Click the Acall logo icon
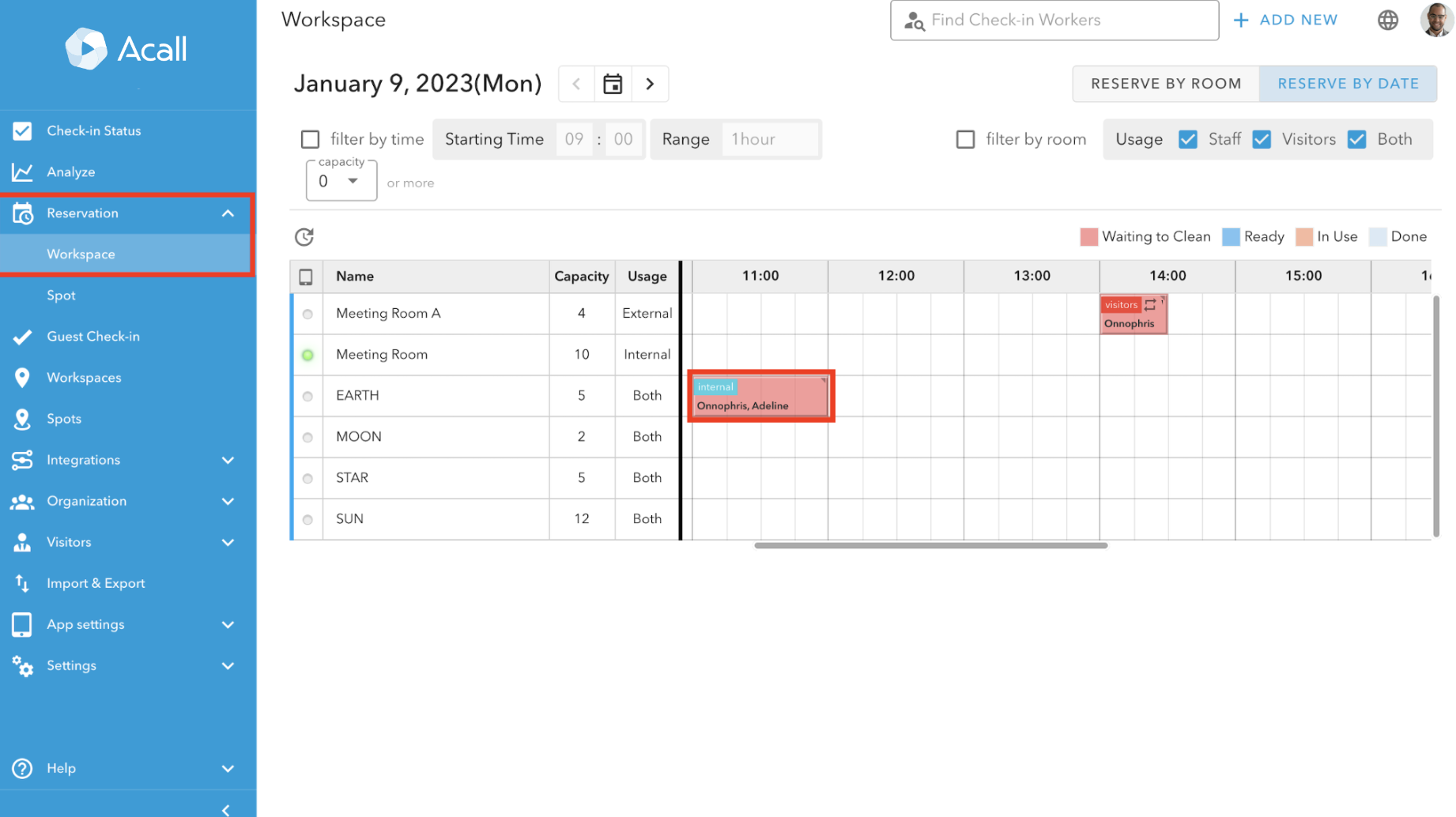The width and height of the screenshot is (1456, 817). pyautogui.click(x=85, y=49)
